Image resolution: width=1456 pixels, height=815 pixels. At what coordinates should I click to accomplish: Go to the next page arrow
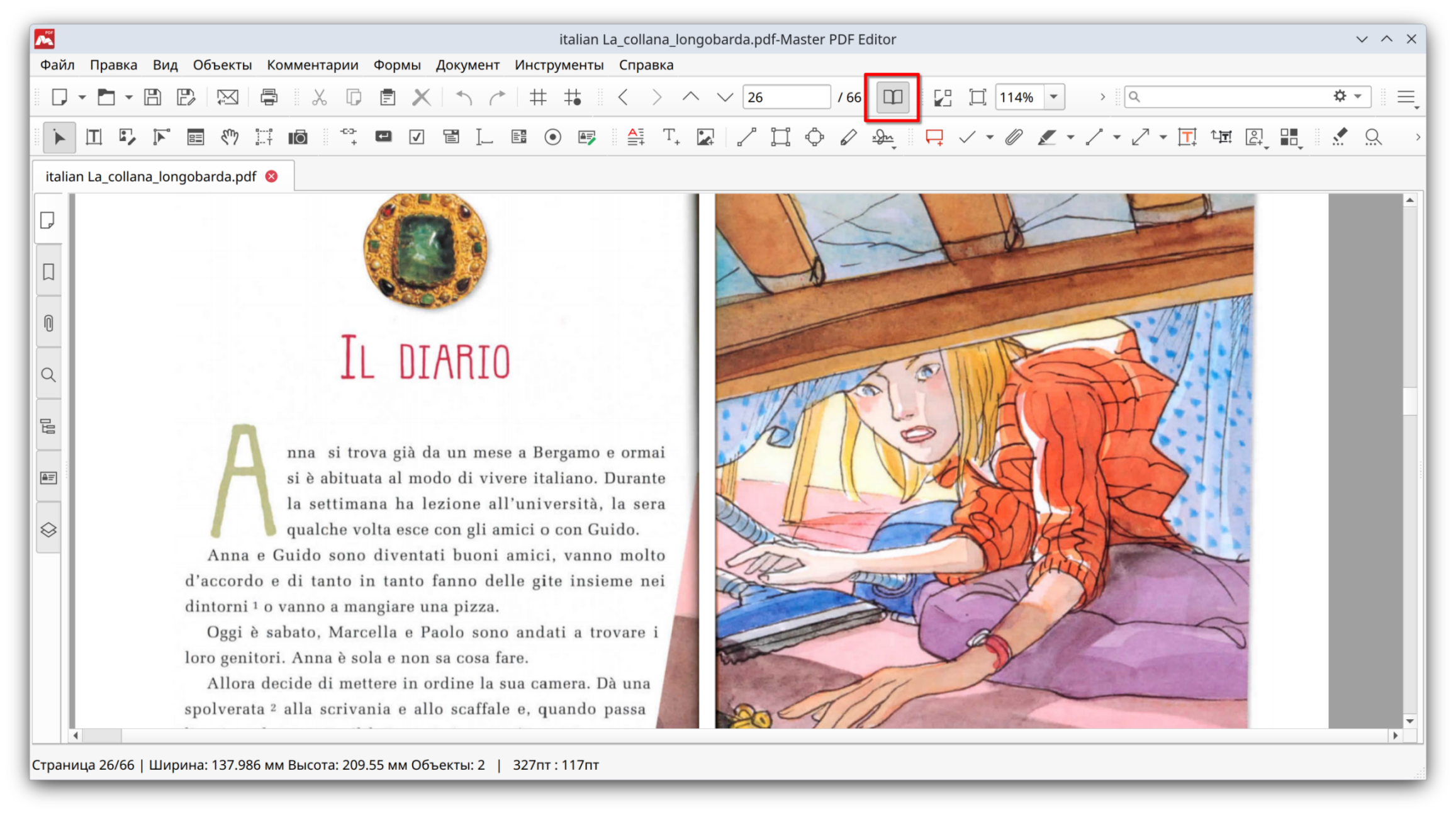tap(657, 97)
